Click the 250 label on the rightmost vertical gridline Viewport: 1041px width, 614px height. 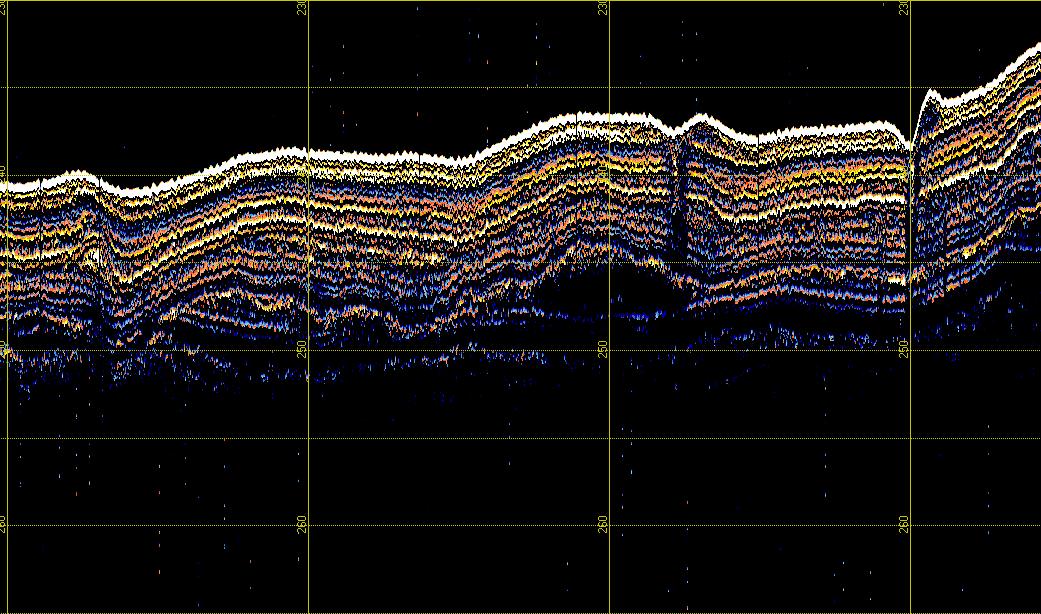click(x=904, y=348)
